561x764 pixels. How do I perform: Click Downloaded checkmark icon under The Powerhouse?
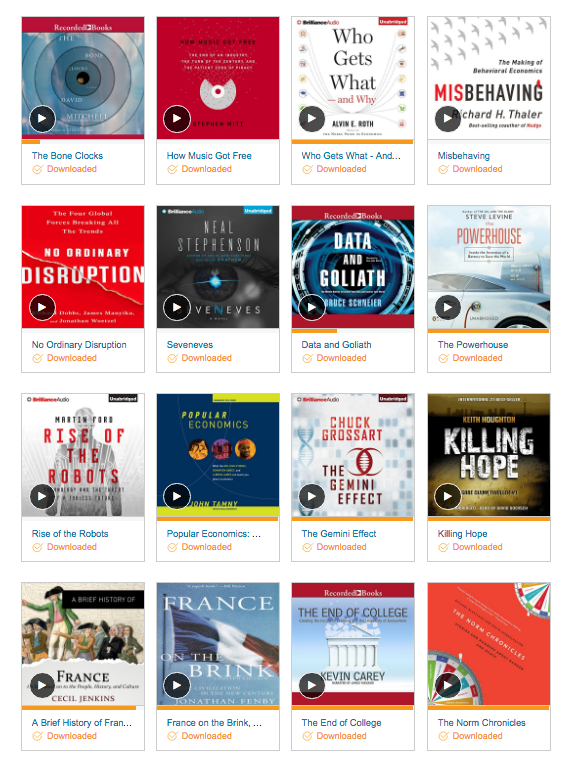(443, 359)
